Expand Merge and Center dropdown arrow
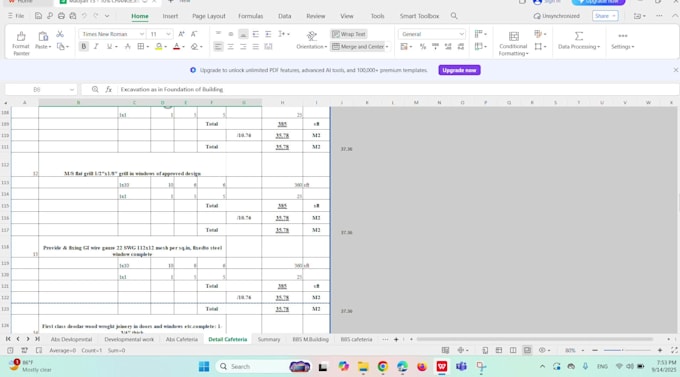680x377 pixels. pyautogui.click(x=387, y=46)
